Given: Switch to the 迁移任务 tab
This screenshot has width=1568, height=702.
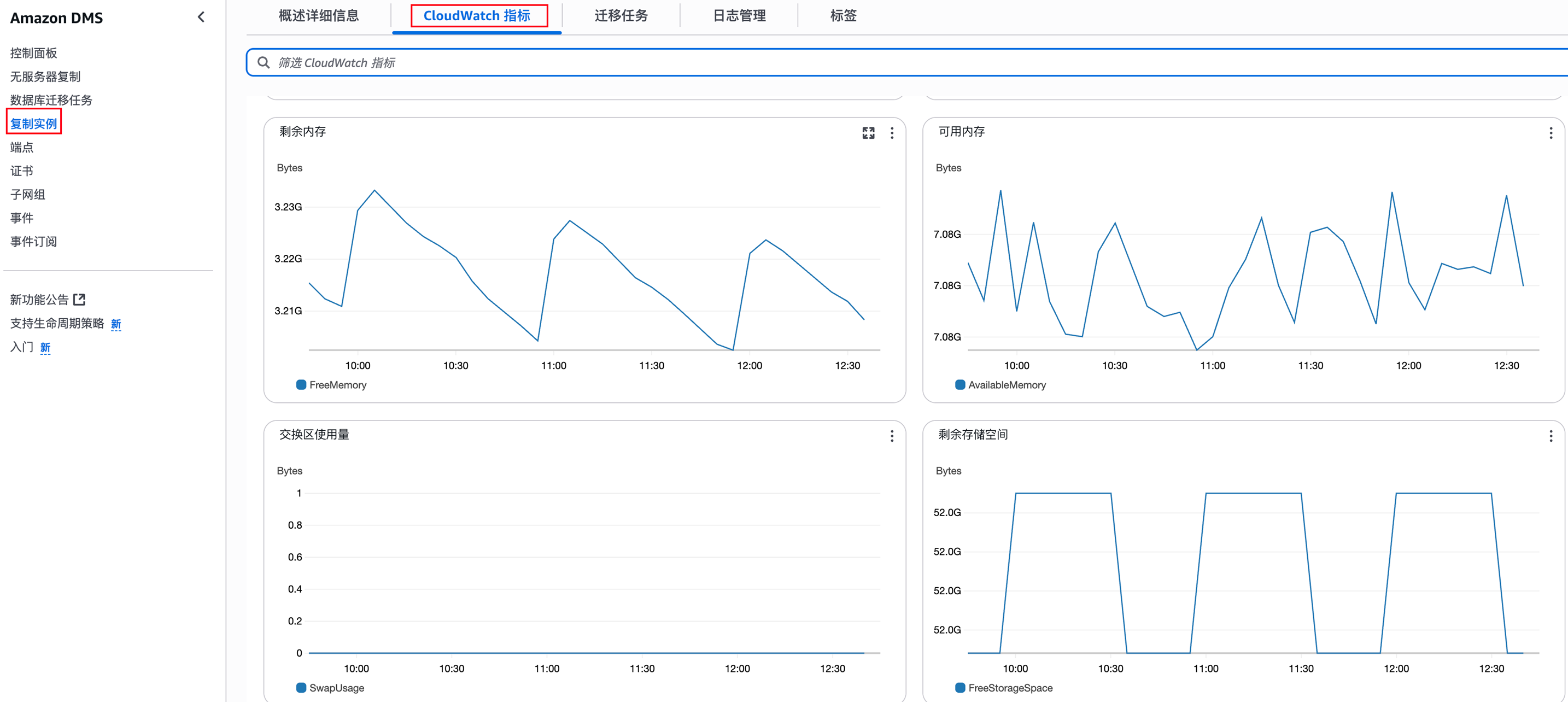Looking at the screenshot, I should click(621, 16).
